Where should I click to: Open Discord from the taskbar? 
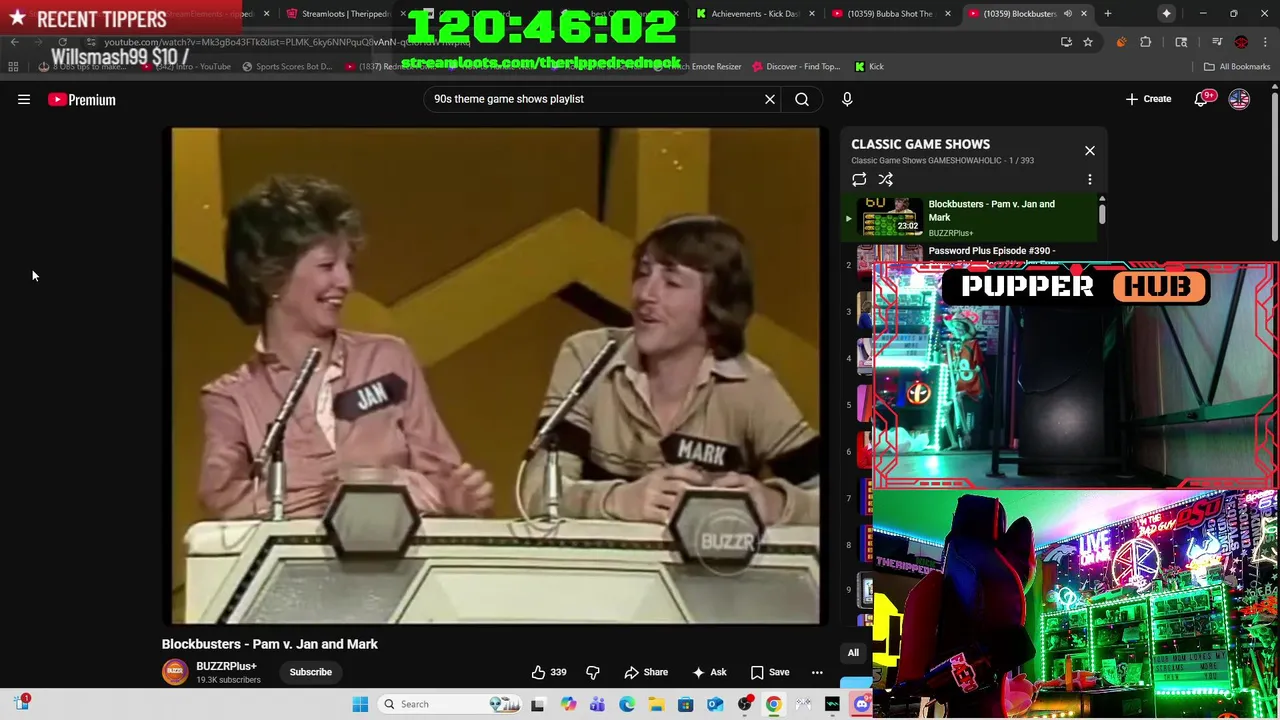point(861,704)
